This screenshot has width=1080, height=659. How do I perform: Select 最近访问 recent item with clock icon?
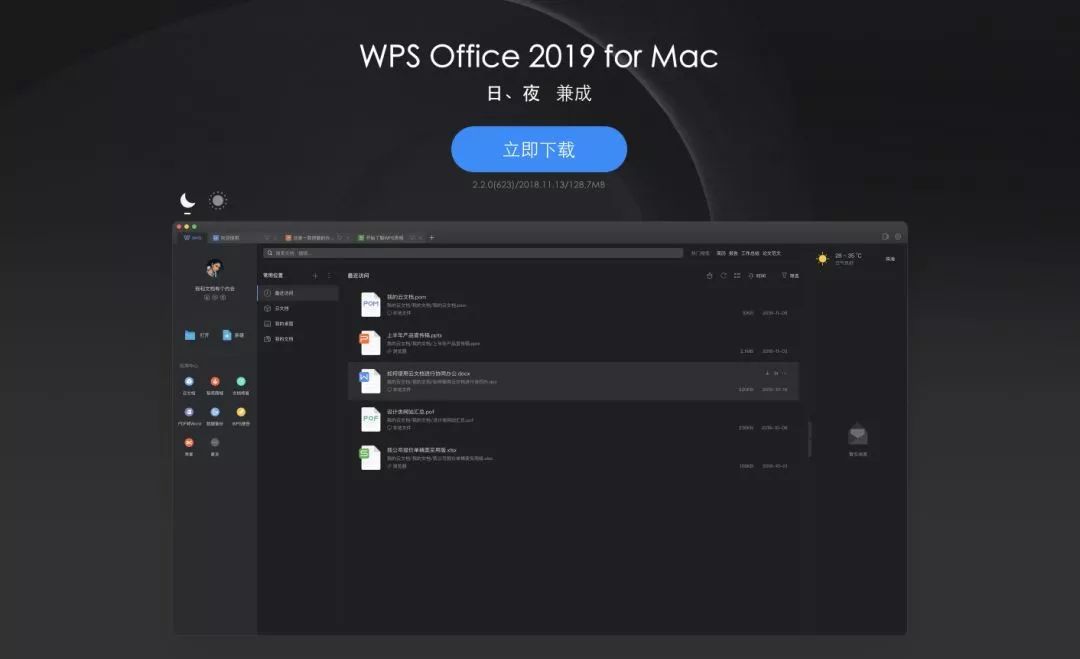298,293
